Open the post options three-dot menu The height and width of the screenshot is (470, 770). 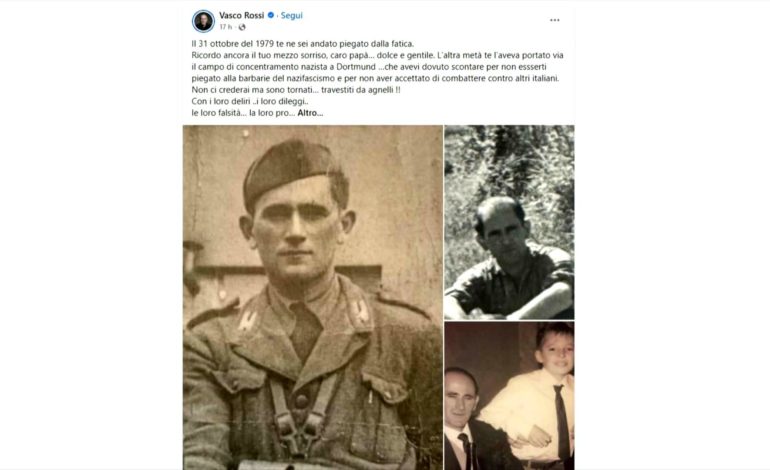554,20
